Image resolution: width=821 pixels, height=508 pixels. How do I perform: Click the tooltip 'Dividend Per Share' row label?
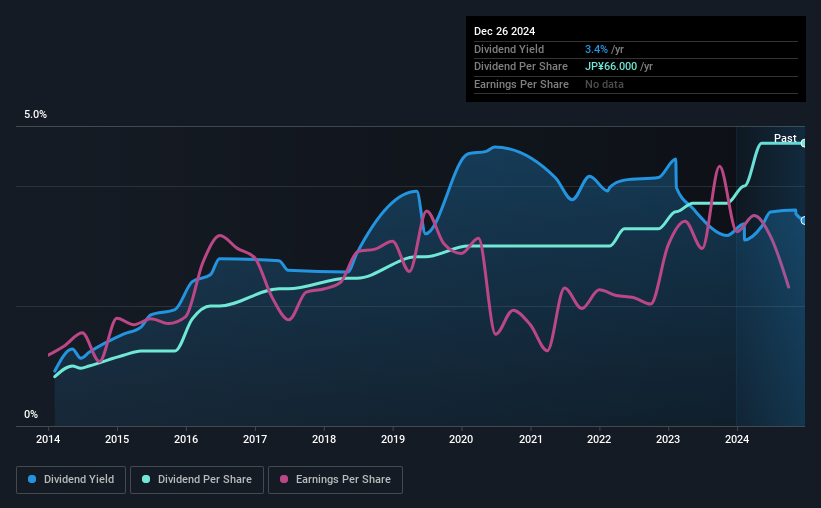(x=520, y=67)
